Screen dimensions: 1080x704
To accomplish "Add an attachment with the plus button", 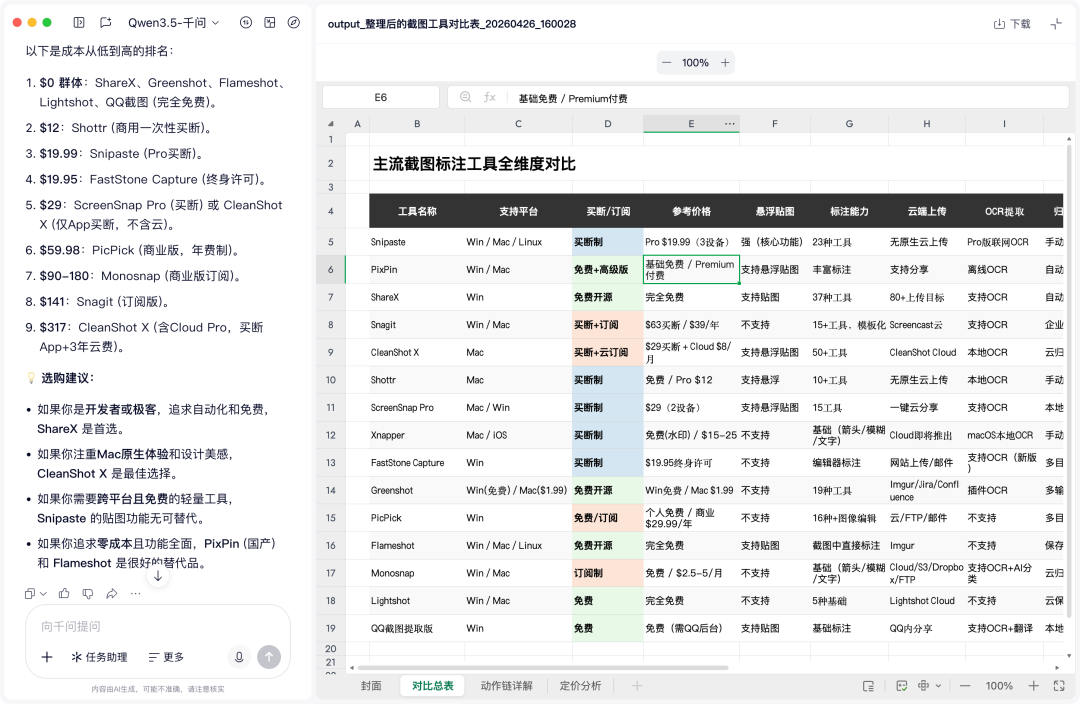I will [47, 657].
